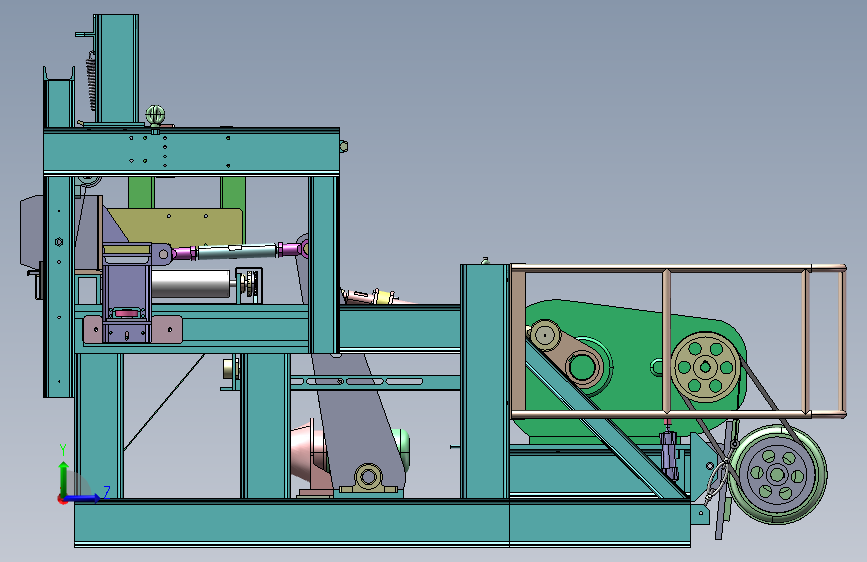Select the pillow block bearing under the gray arm
The height and width of the screenshot is (562, 867).
(368, 479)
